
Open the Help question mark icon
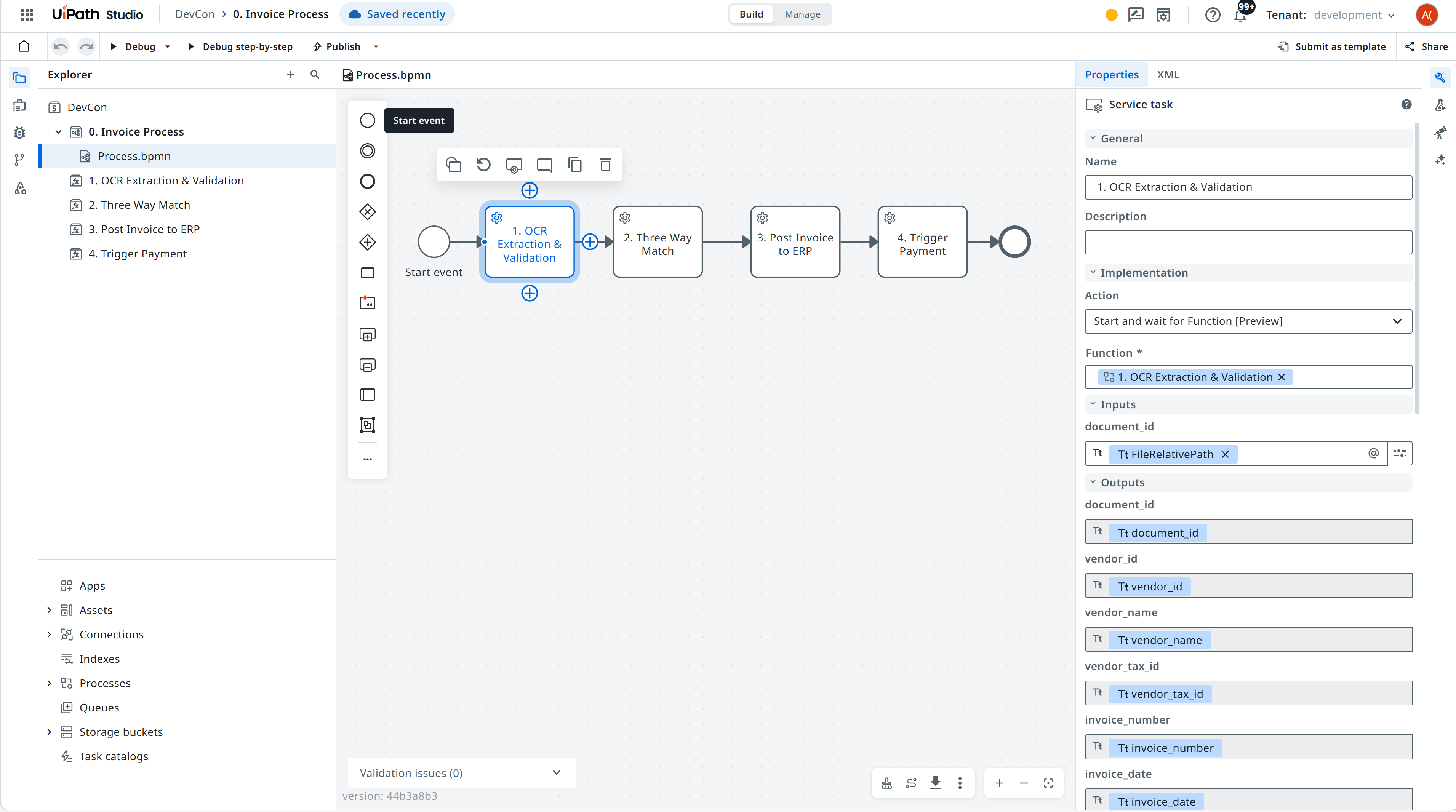tap(1213, 15)
